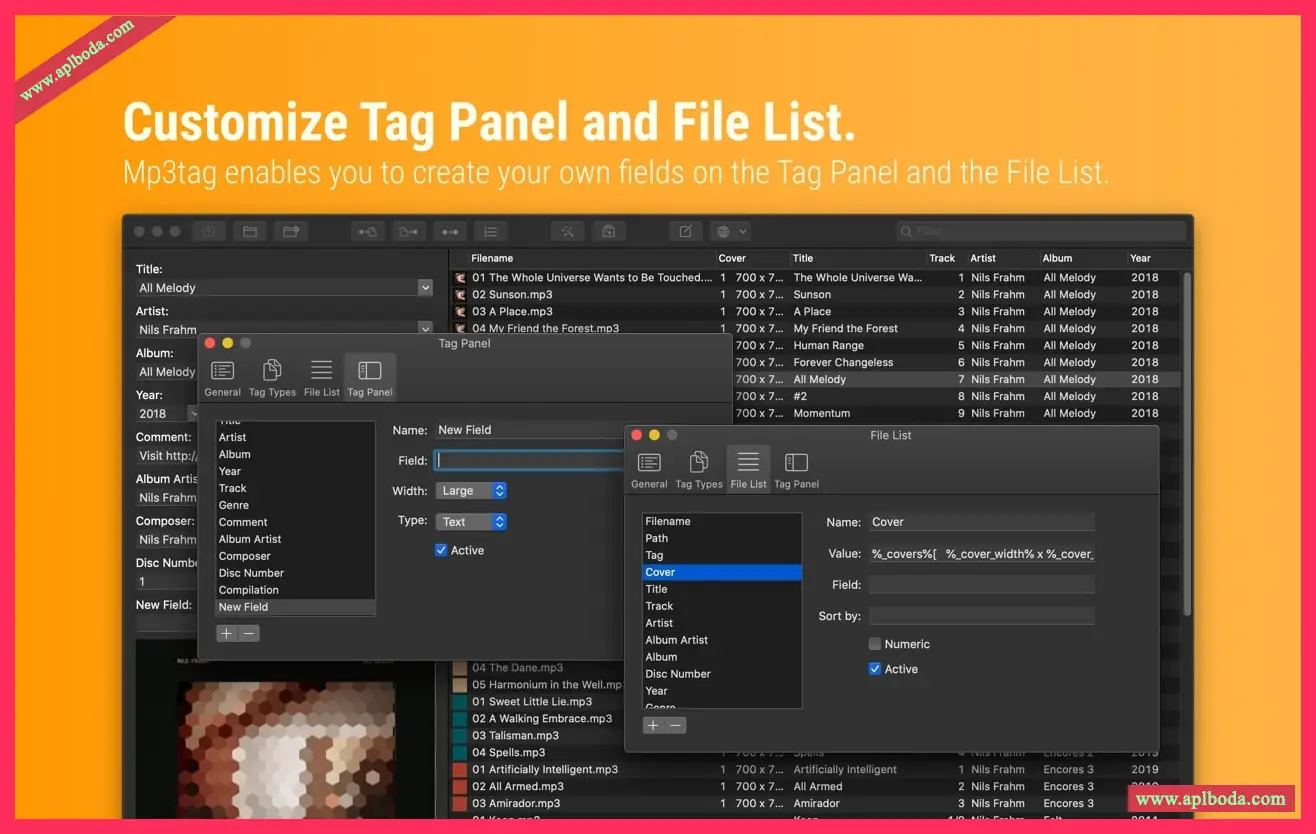Sort by the Filename column header
Image resolution: width=1316 pixels, height=834 pixels.
[x=492, y=258]
